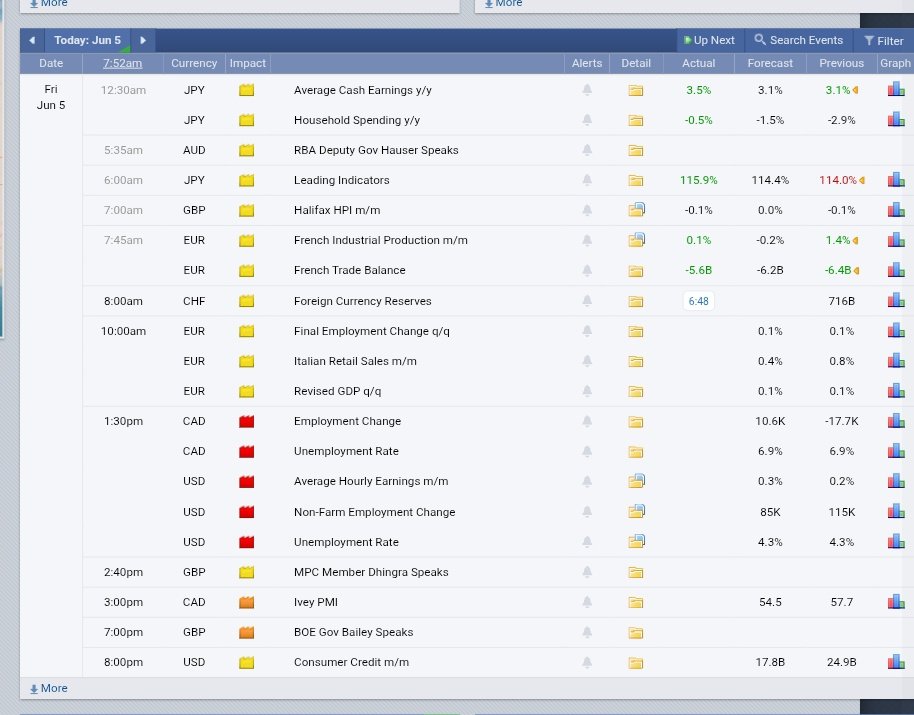Open graph for Consumer Credit m/m
This screenshot has height=715, width=914.
pyautogui.click(x=896, y=661)
